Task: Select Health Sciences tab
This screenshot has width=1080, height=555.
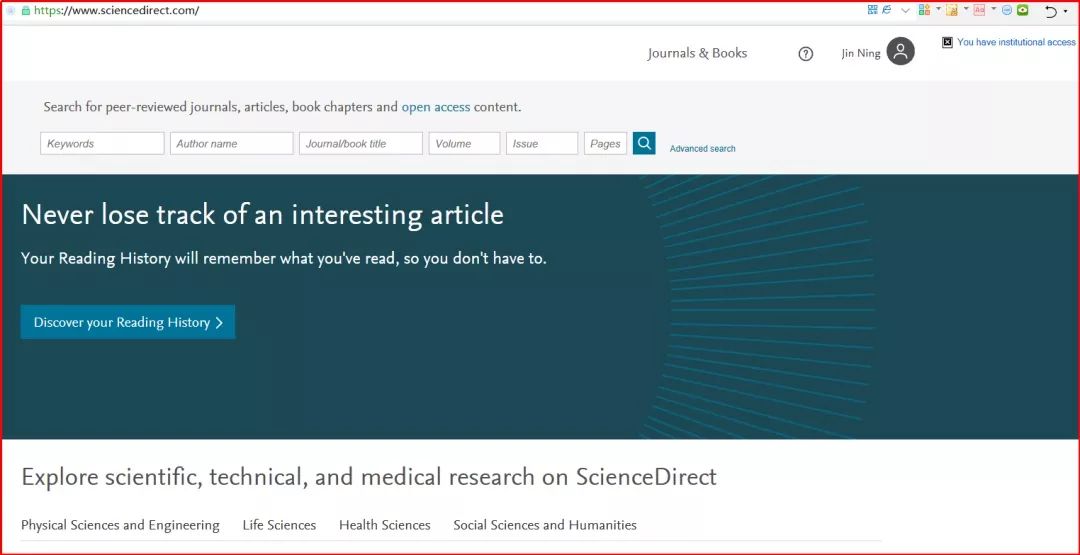Action: click(x=384, y=525)
